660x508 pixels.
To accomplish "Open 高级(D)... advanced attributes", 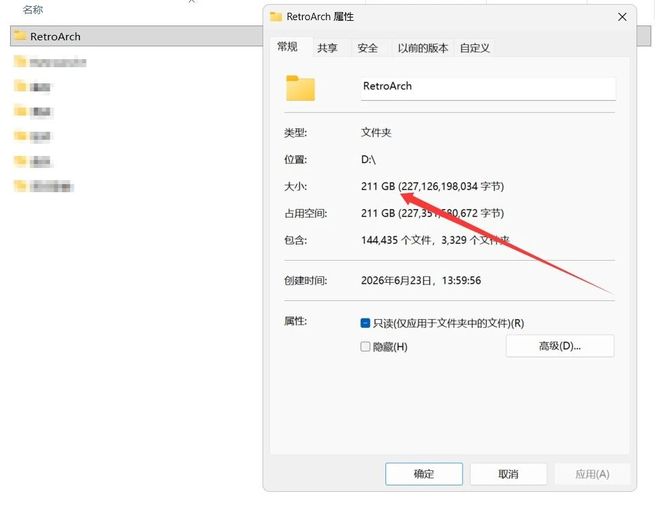I will 560,346.
